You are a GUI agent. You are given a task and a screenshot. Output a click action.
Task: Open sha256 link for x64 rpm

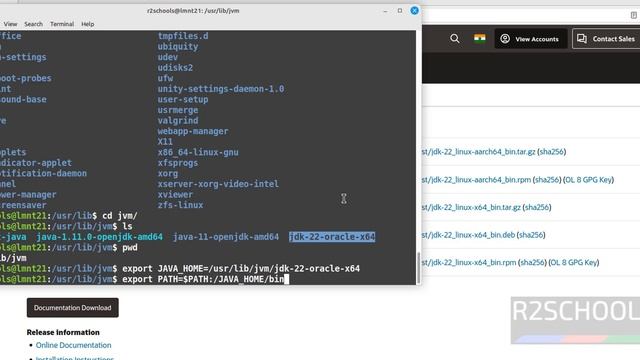[532, 262]
